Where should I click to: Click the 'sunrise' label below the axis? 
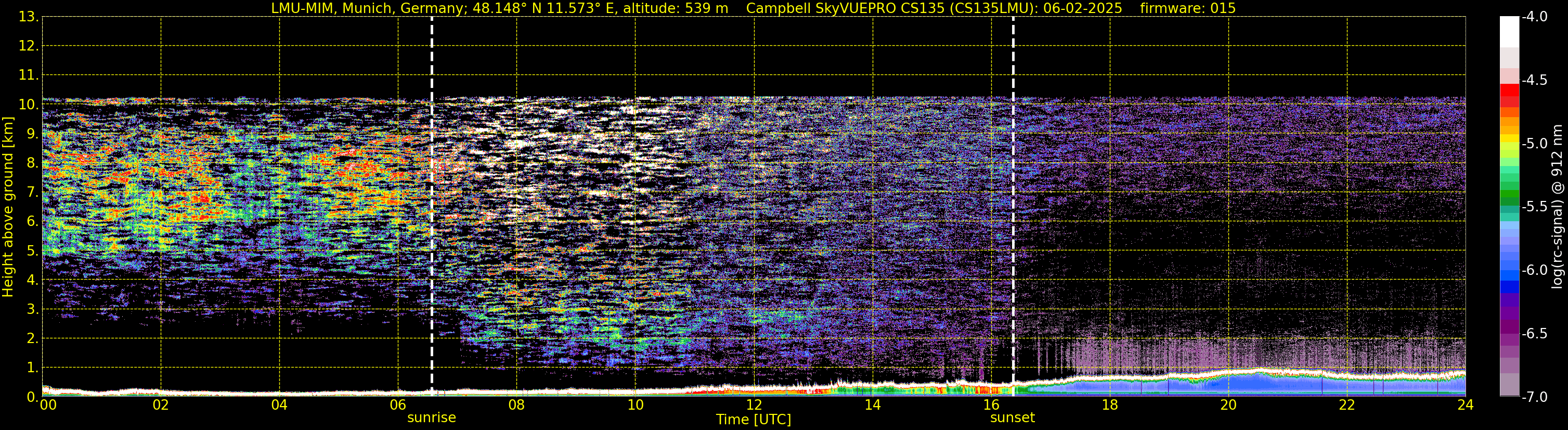coord(432,418)
